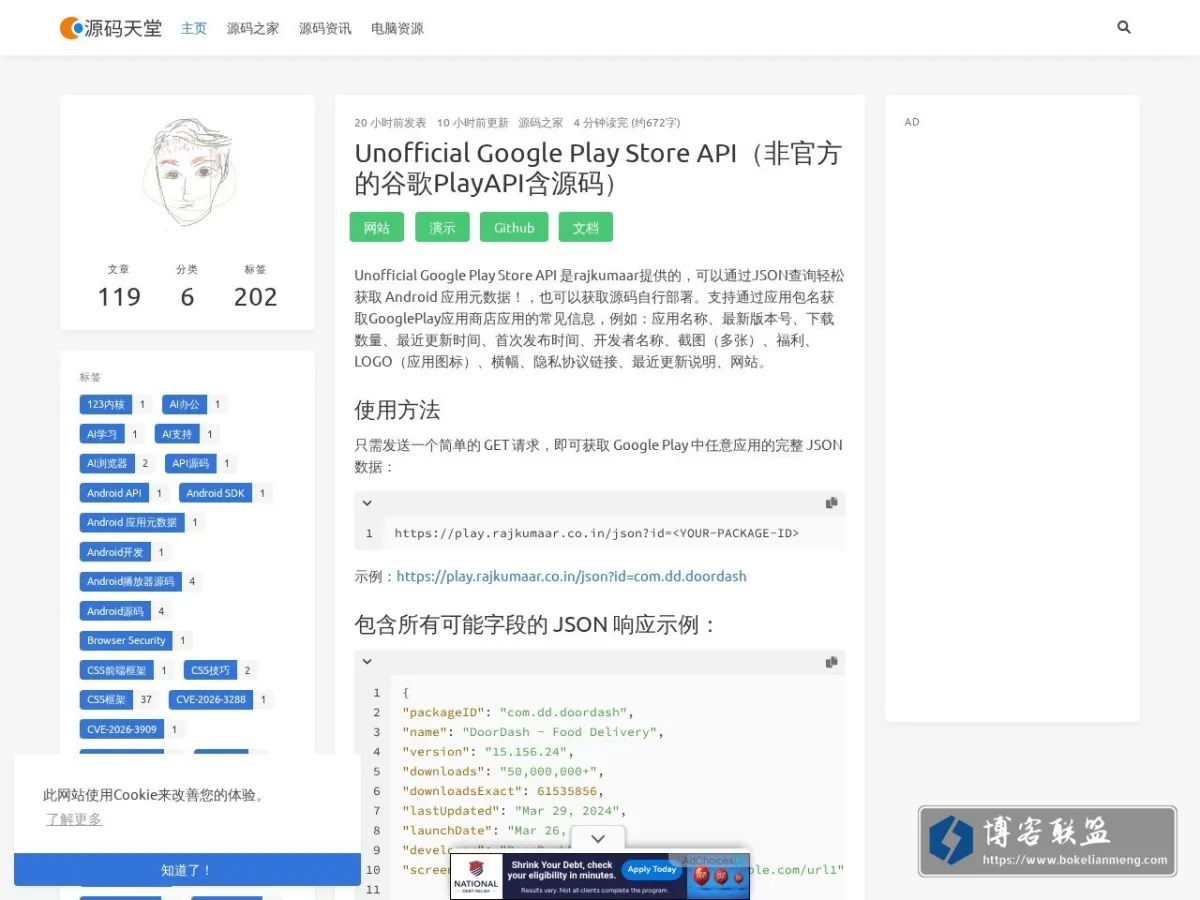Open the AdChoices badge on the ad
Image resolution: width=1200 pixels, height=900 pixels.
coord(714,860)
